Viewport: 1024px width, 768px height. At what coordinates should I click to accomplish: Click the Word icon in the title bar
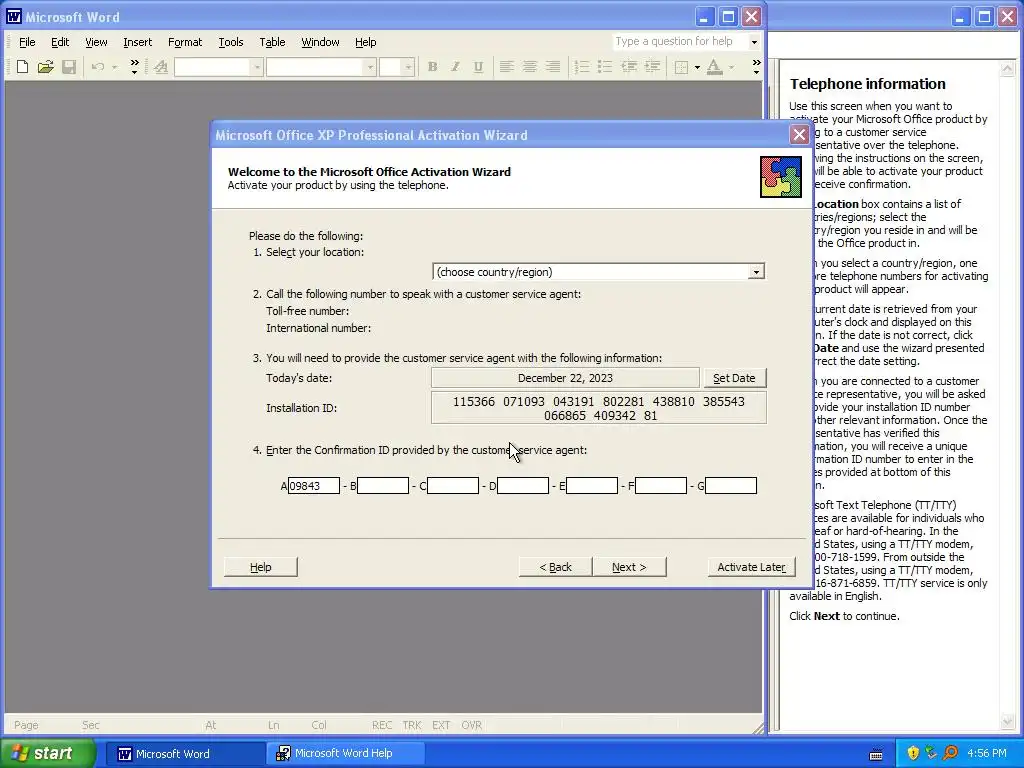point(13,16)
